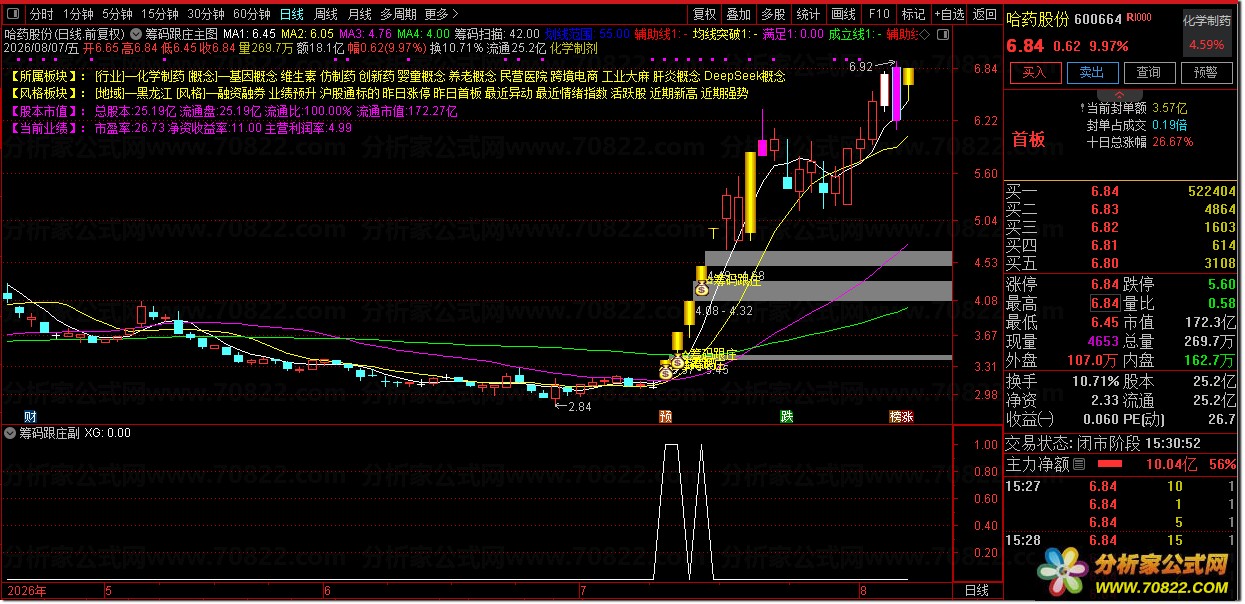Click the 标记 mark button
Screen dimensions: 1245x604
(913, 15)
